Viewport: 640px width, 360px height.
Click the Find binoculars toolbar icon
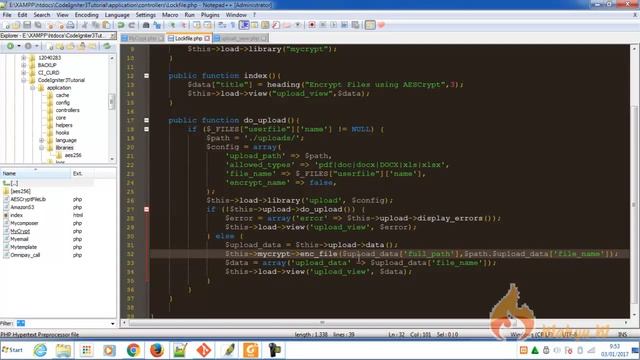click(x=146, y=25)
